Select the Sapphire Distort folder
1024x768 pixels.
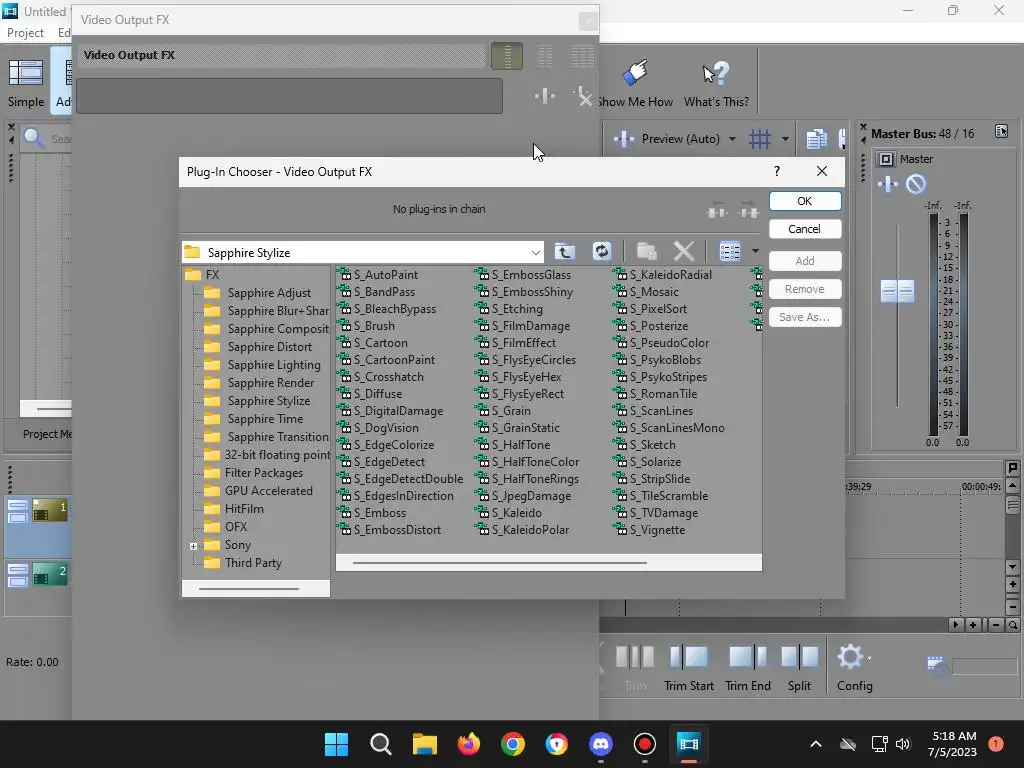(x=270, y=347)
